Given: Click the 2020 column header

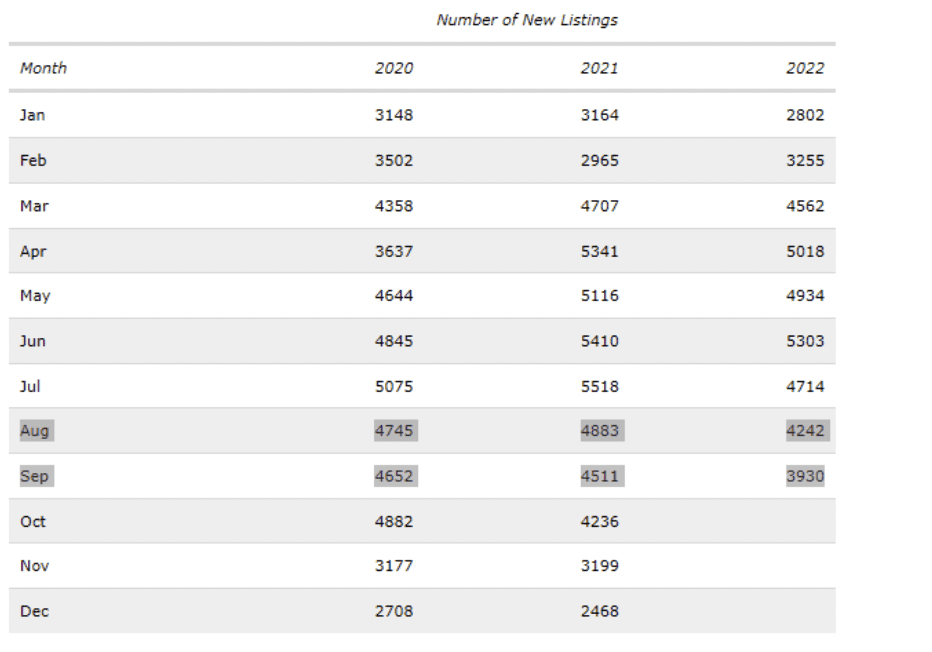Looking at the screenshot, I should point(393,68).
